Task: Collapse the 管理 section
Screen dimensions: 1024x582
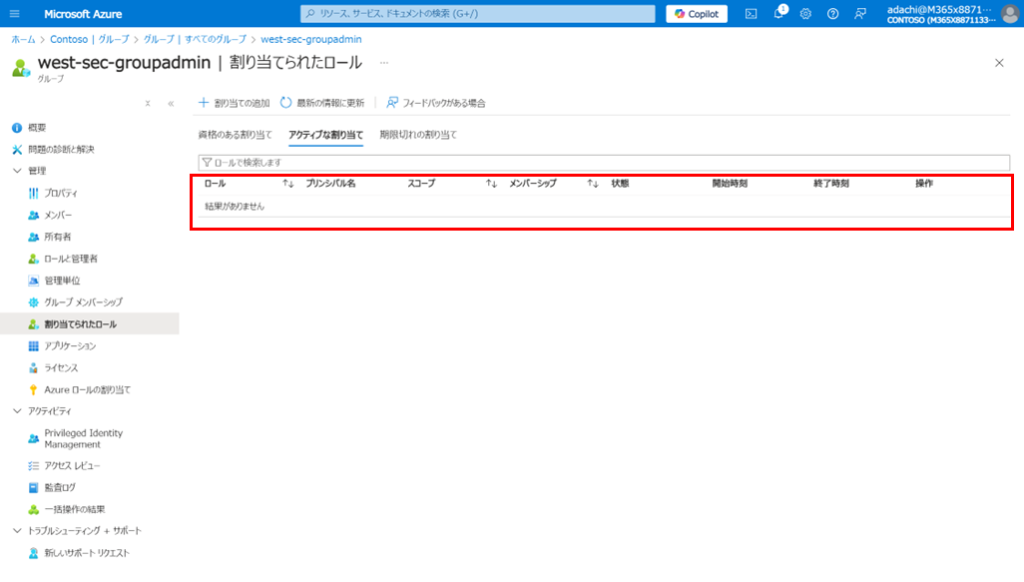Action: tap(17, 171)
